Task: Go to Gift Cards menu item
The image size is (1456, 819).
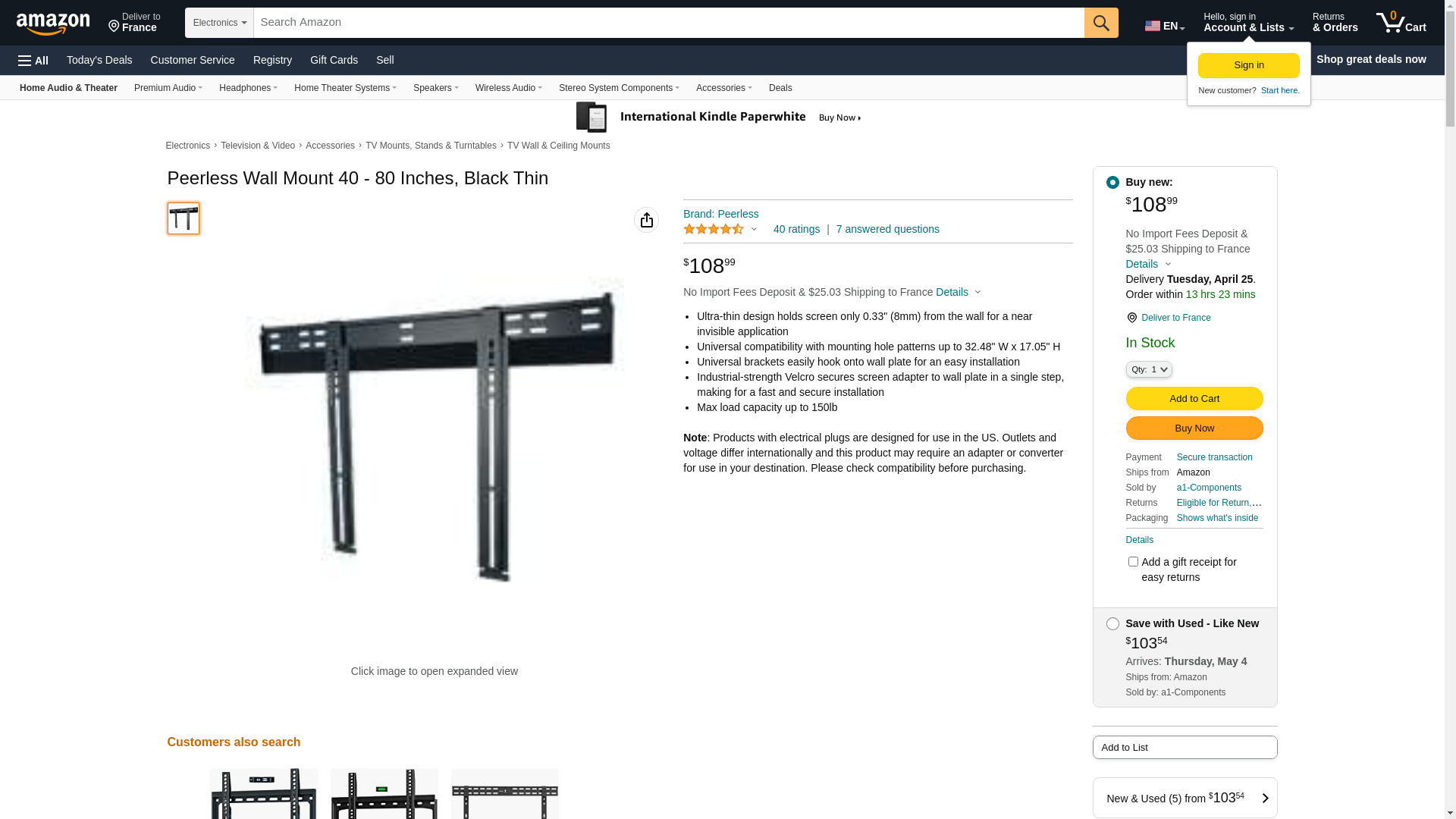Action: [x=334, y=60]
